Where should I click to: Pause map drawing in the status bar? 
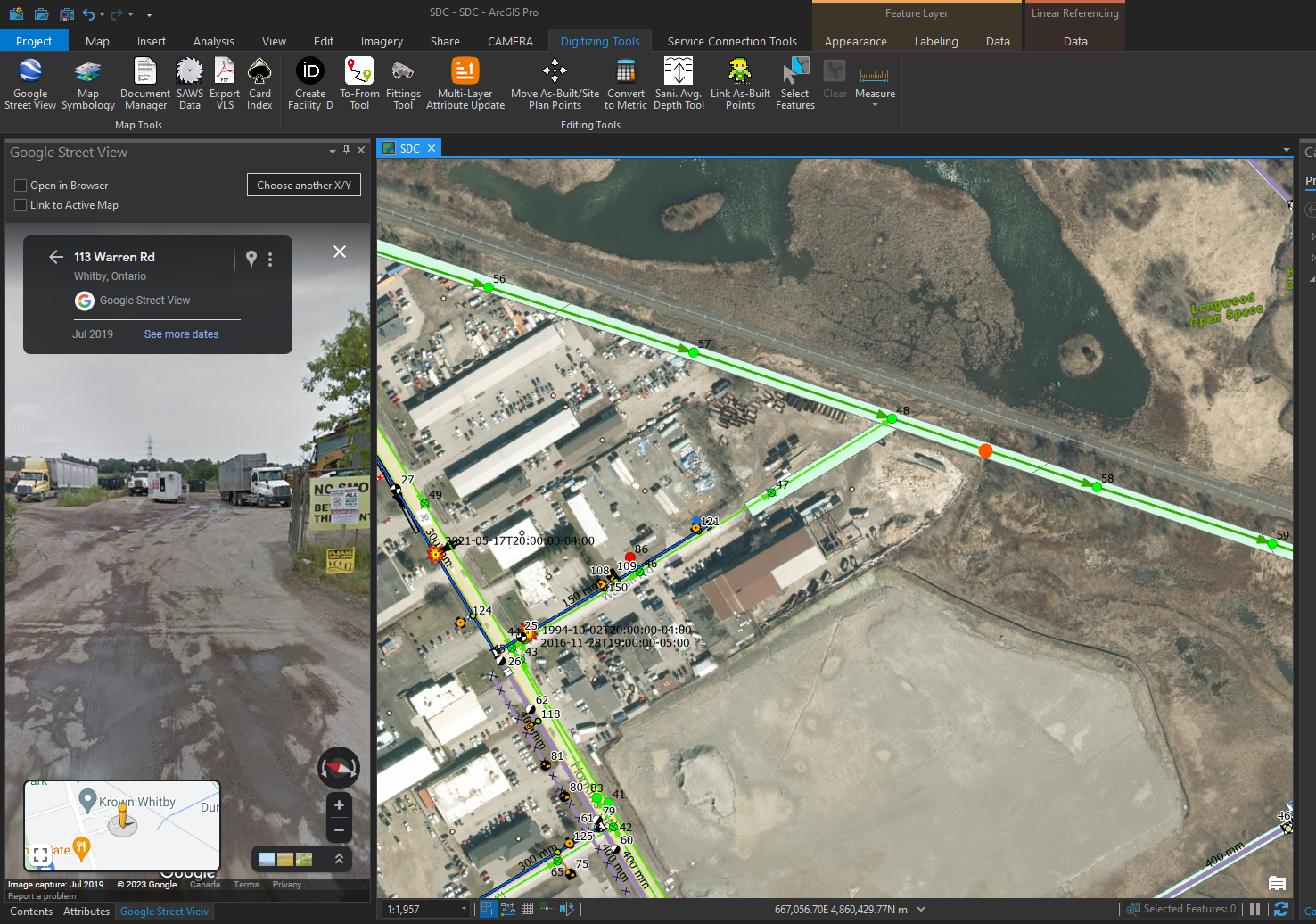tap(1255, 909)
